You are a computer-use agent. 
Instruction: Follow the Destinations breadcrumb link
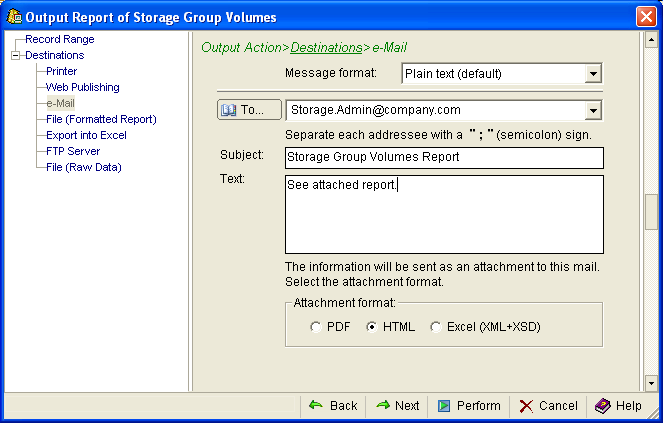pyautogui.click(x=326, y=47)
